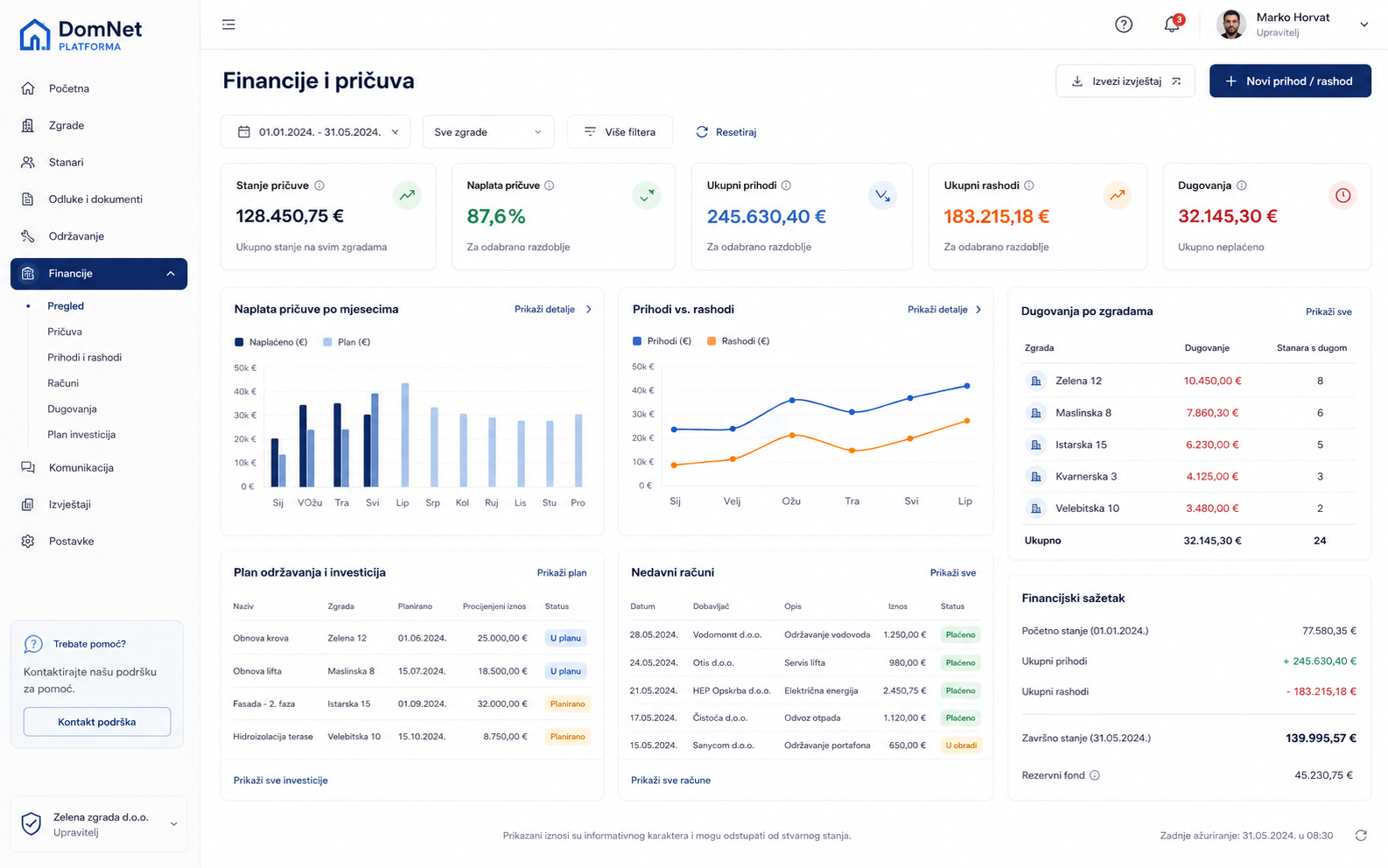Click the DomNet house logo icon
This screenshot has width=1388, height=868.
[x=35, y=35]
